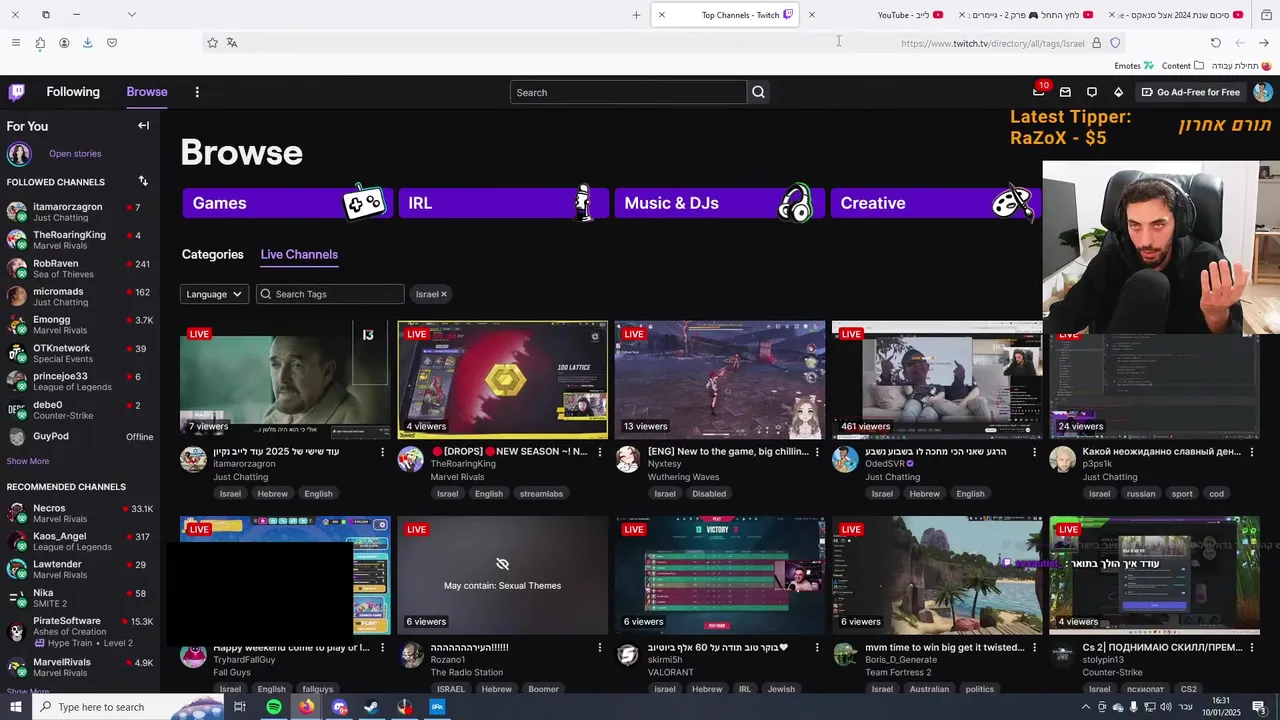The width and height of the screenshot is (1280, 720).
Task: Open RobRaven channel in followed list
Action: [80, 269]
